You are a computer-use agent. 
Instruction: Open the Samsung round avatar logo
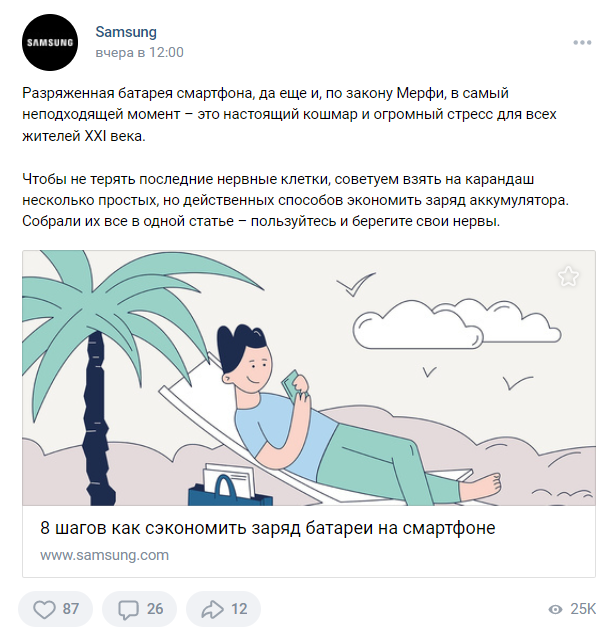(50, 42)
